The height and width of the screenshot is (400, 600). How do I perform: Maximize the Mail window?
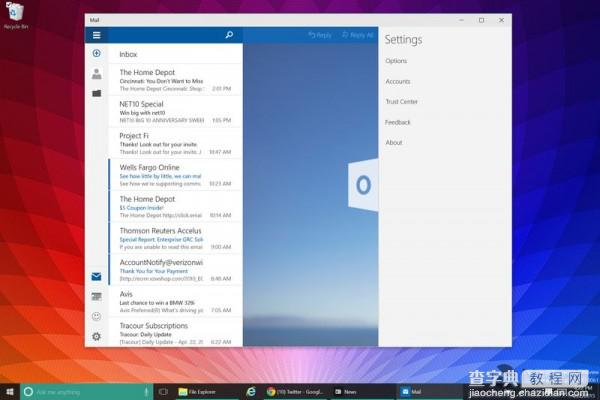pos(481,20)
